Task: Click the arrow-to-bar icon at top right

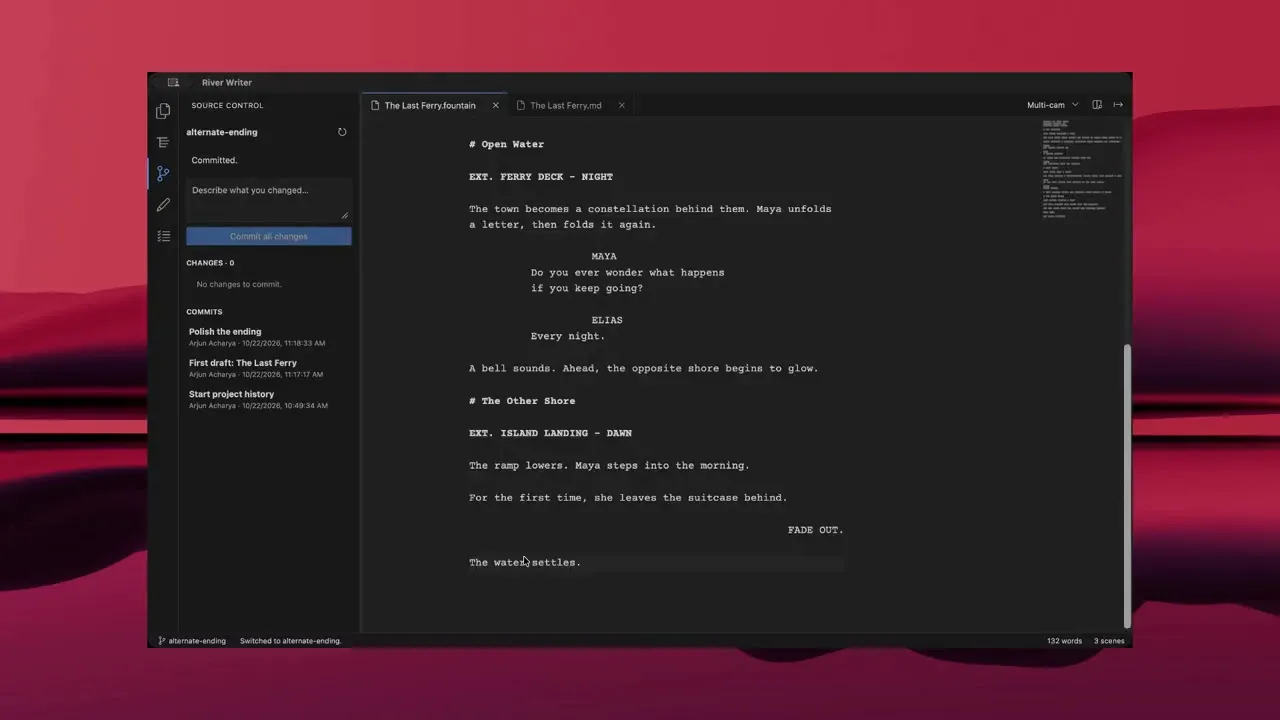Action: pyautogui.click(x=1118, y=105)
